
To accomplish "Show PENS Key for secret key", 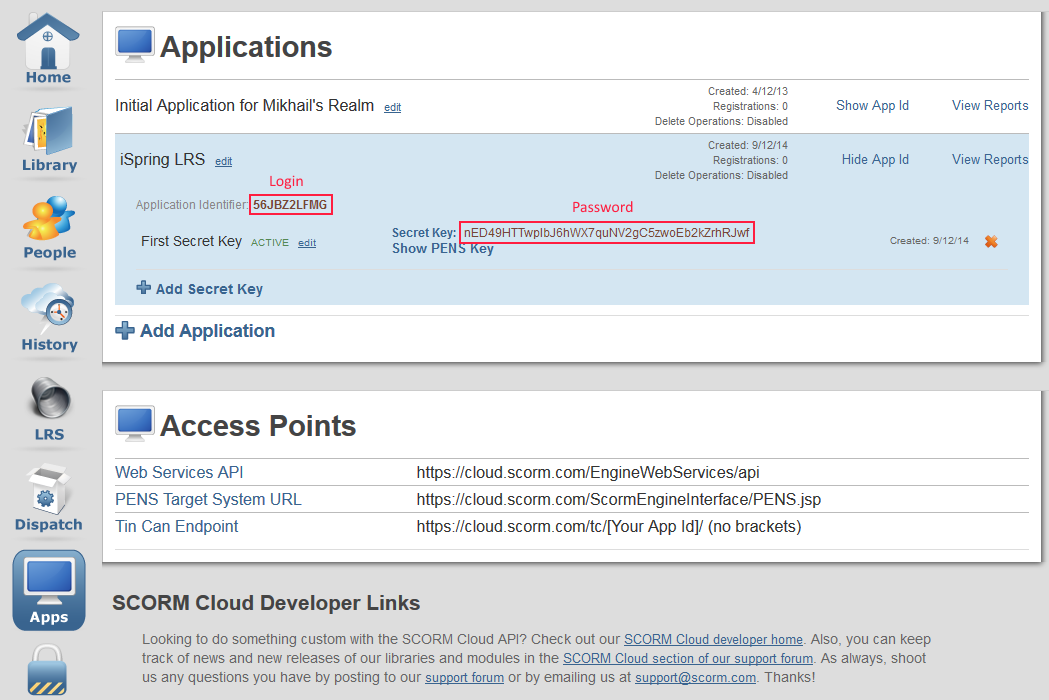I will (442, 248).
